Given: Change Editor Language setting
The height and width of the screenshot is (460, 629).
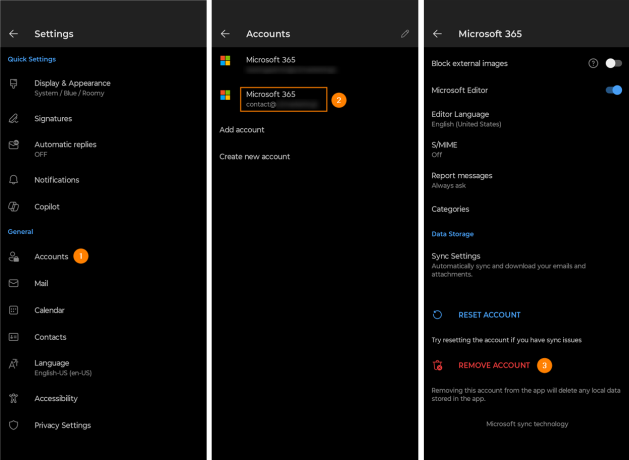Looking at the screenshot, I should (x=527, y=119).
